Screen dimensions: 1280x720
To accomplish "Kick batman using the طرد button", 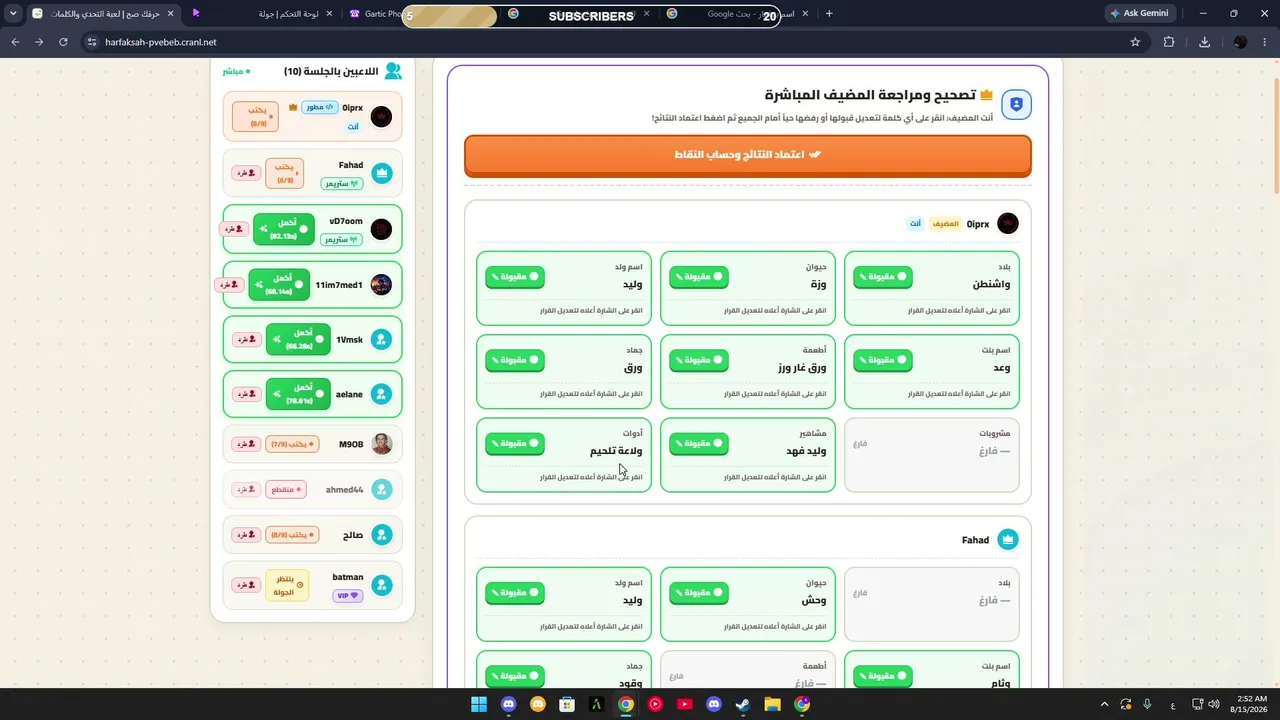I will (x=246, y=585).
